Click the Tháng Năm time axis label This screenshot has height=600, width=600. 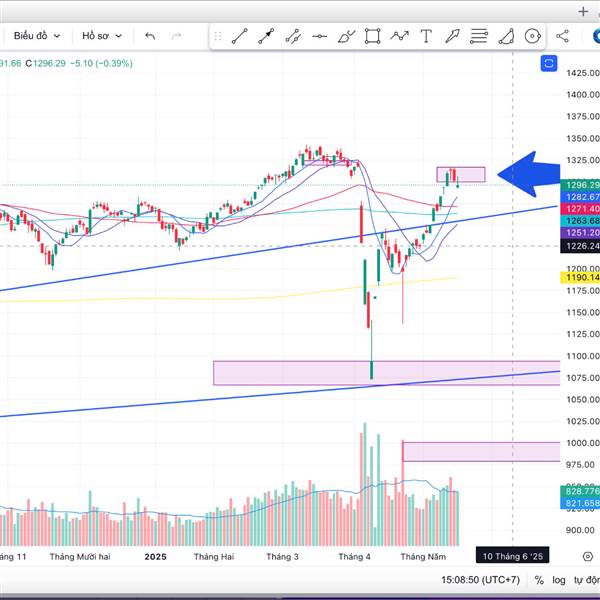(423, 557)
